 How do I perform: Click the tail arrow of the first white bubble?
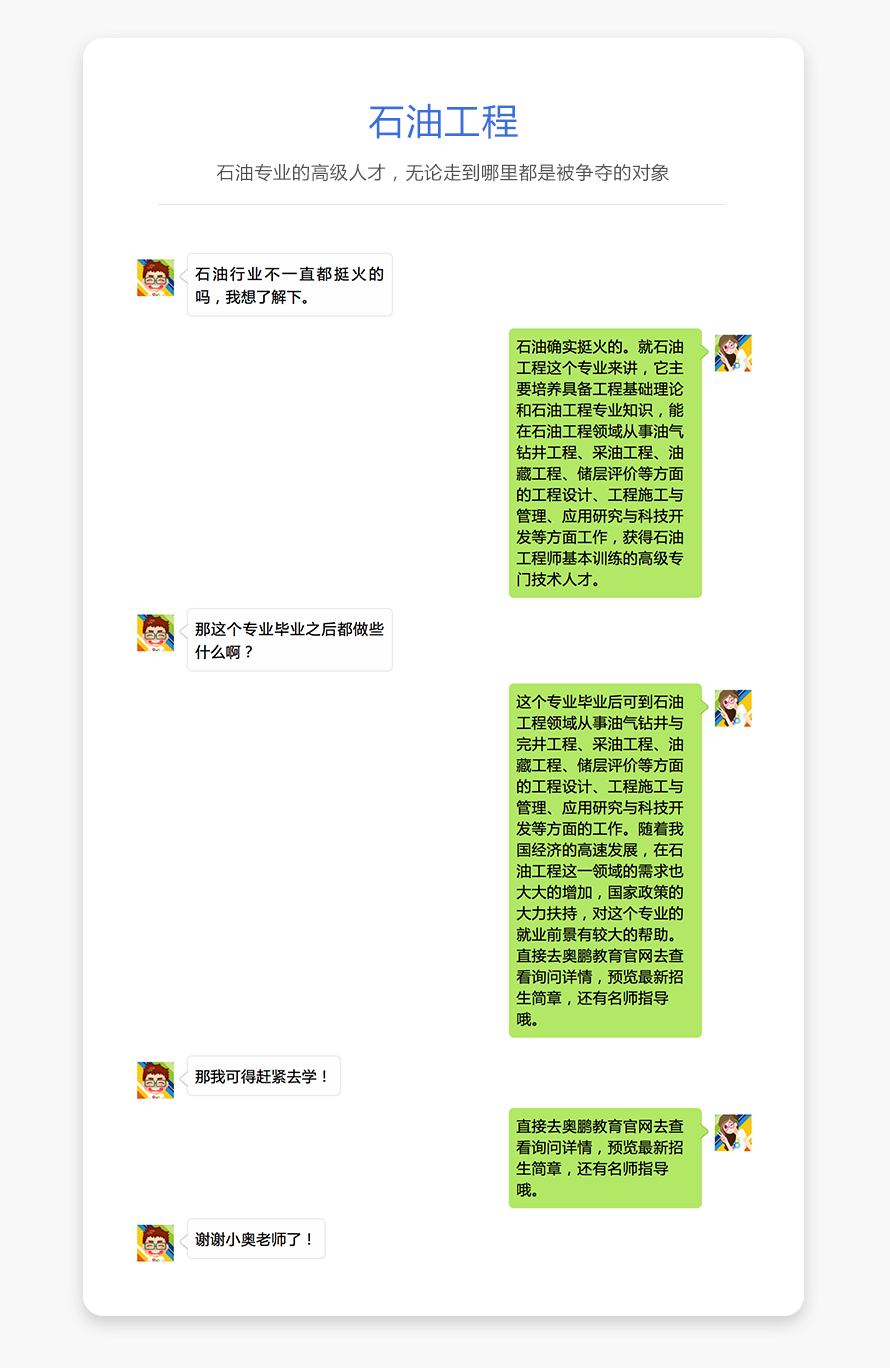(x=183, y=277)
